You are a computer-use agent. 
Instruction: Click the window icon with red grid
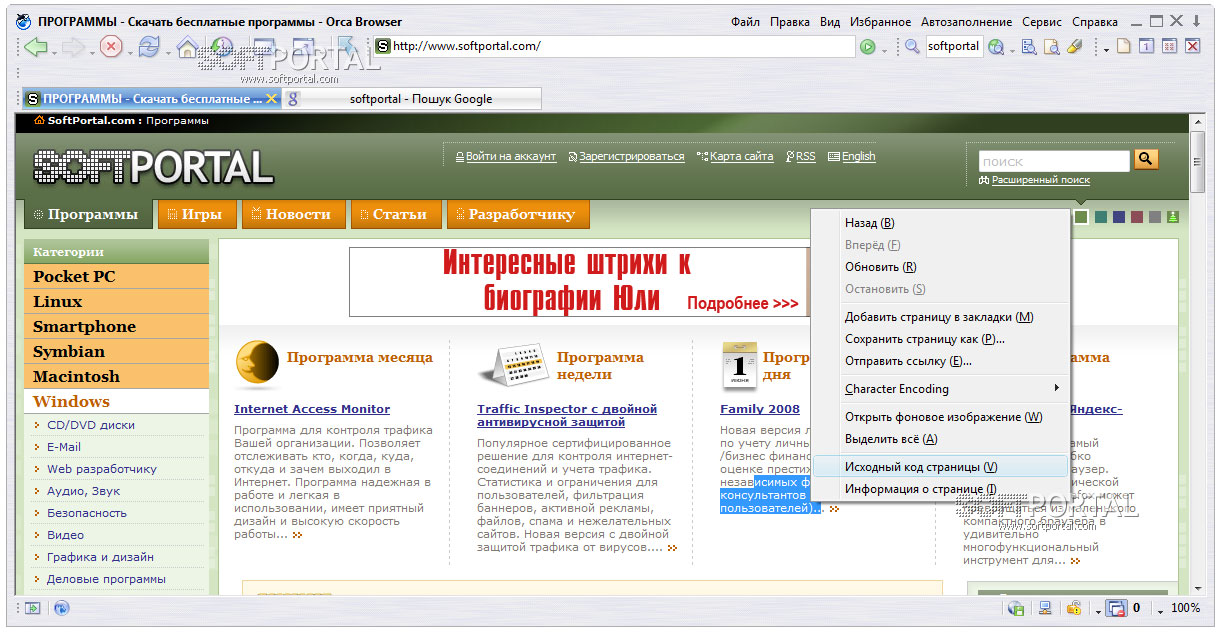(1169, 46)
